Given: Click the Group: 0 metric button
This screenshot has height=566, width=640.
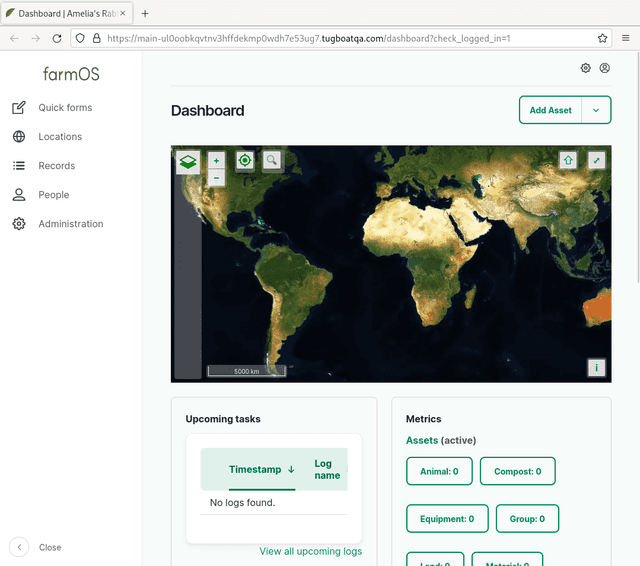Looking at the screenshot, I should [x=527, y=519].
